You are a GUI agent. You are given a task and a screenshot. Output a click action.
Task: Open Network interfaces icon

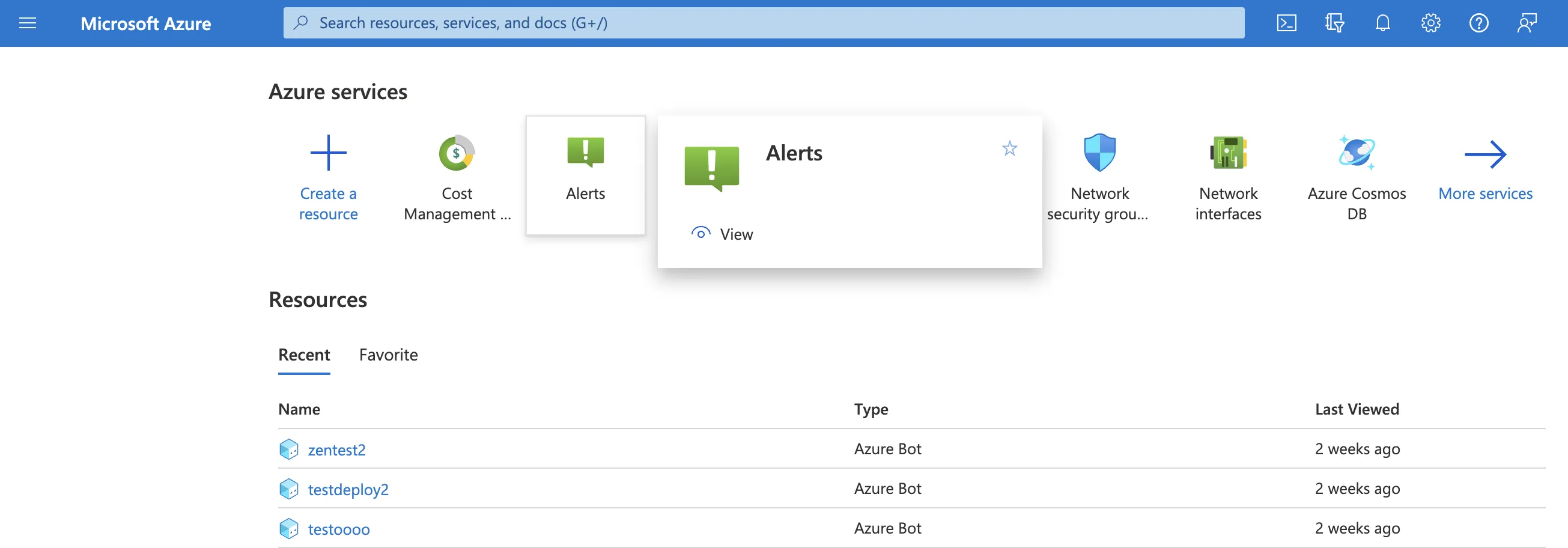(1229, 152)
